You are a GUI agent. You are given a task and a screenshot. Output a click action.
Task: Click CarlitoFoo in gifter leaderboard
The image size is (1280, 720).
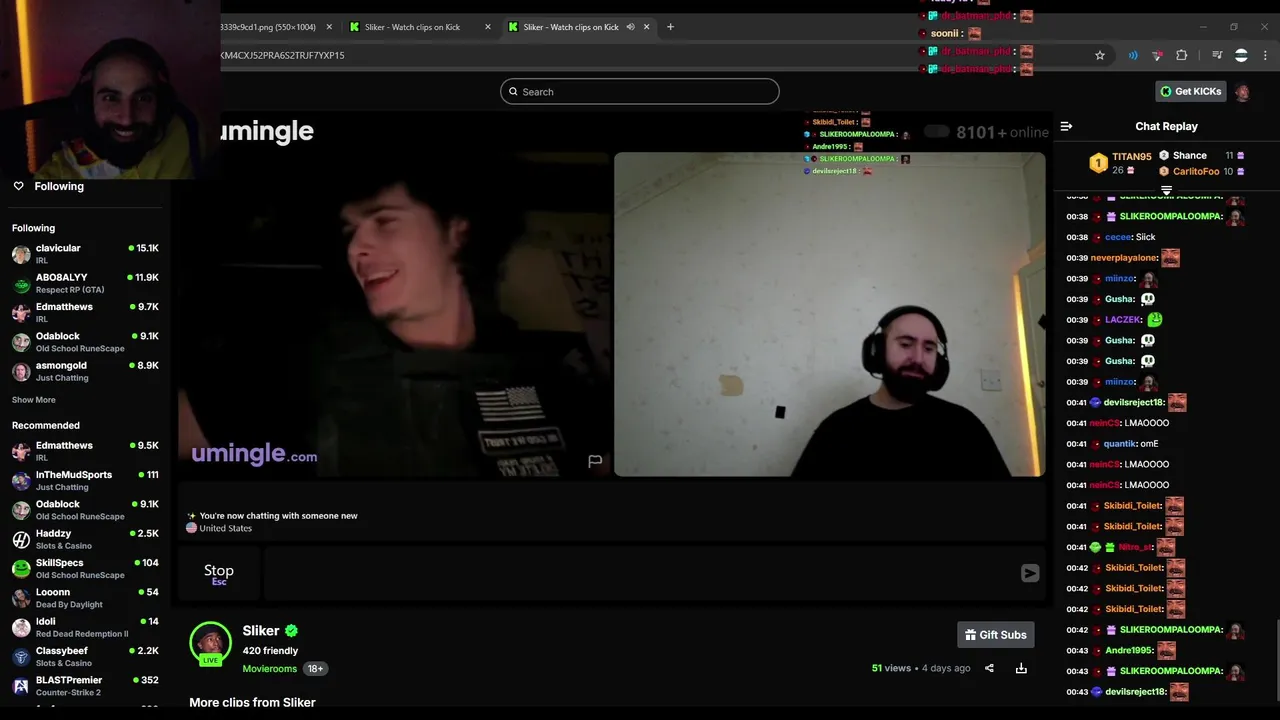pos(1196,171)
